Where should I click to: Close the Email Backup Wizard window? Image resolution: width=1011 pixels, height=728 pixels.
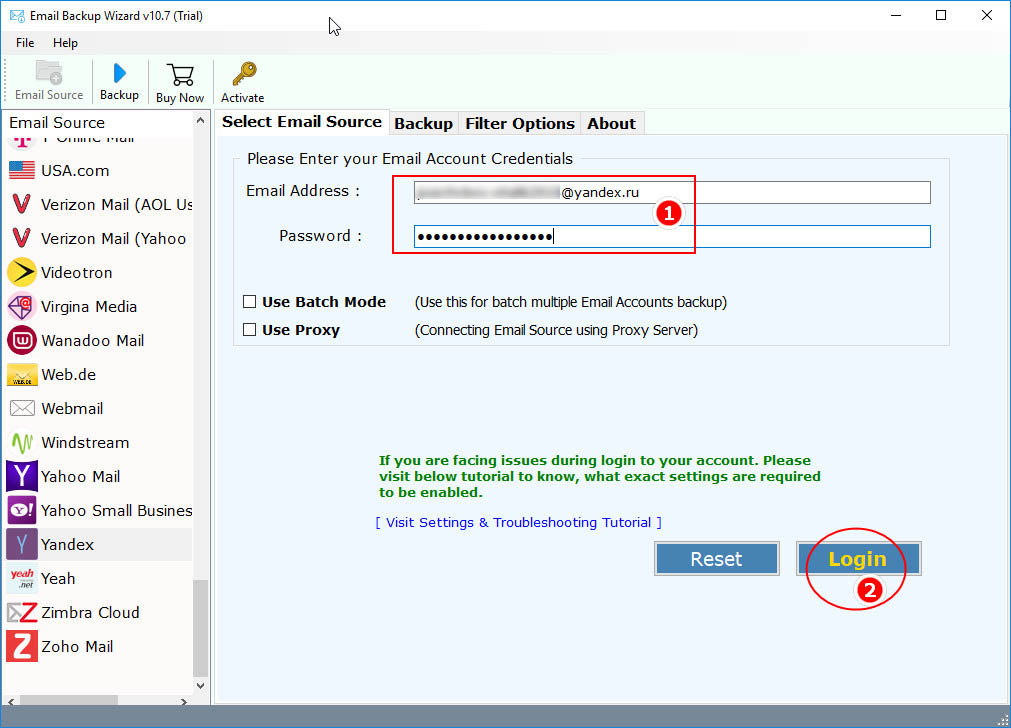(x=986, y=15)
